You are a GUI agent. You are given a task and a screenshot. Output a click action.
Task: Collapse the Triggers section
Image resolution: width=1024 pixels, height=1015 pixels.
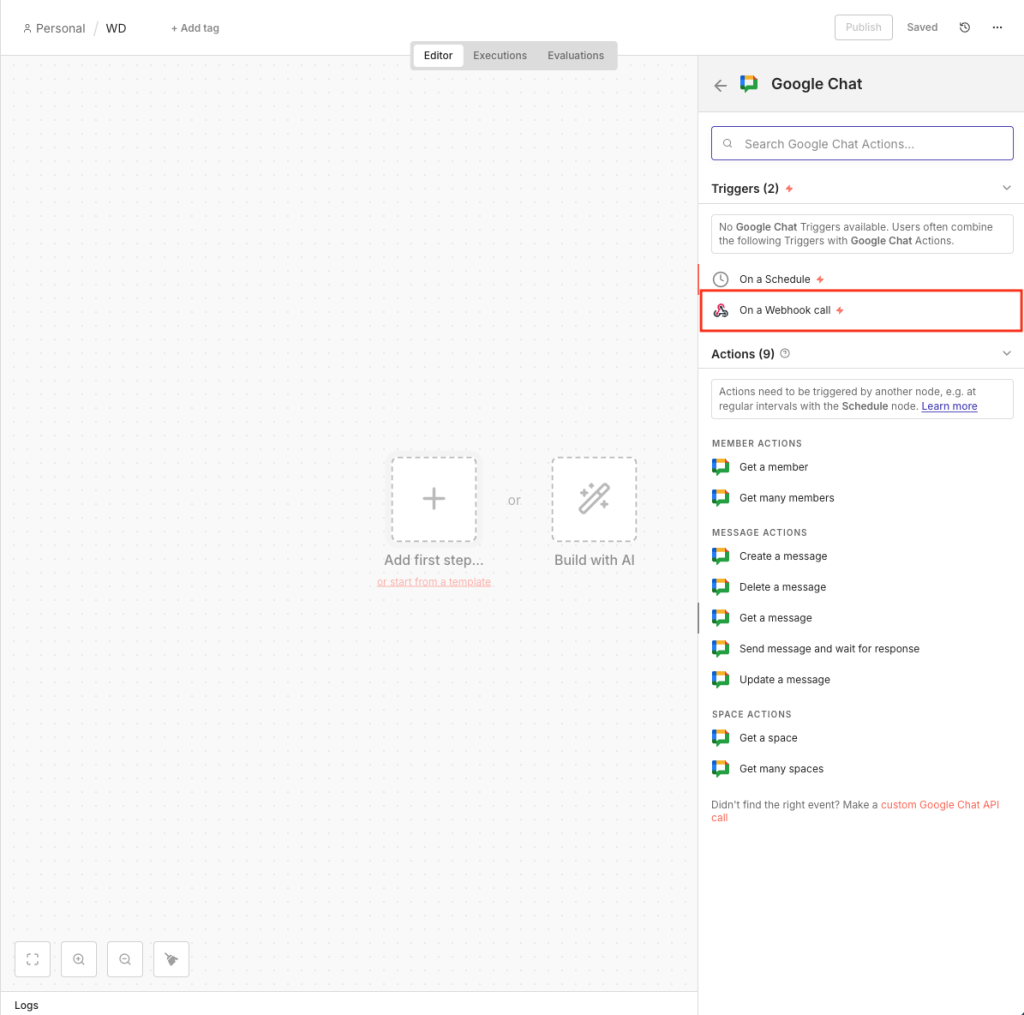[1006, 188]
